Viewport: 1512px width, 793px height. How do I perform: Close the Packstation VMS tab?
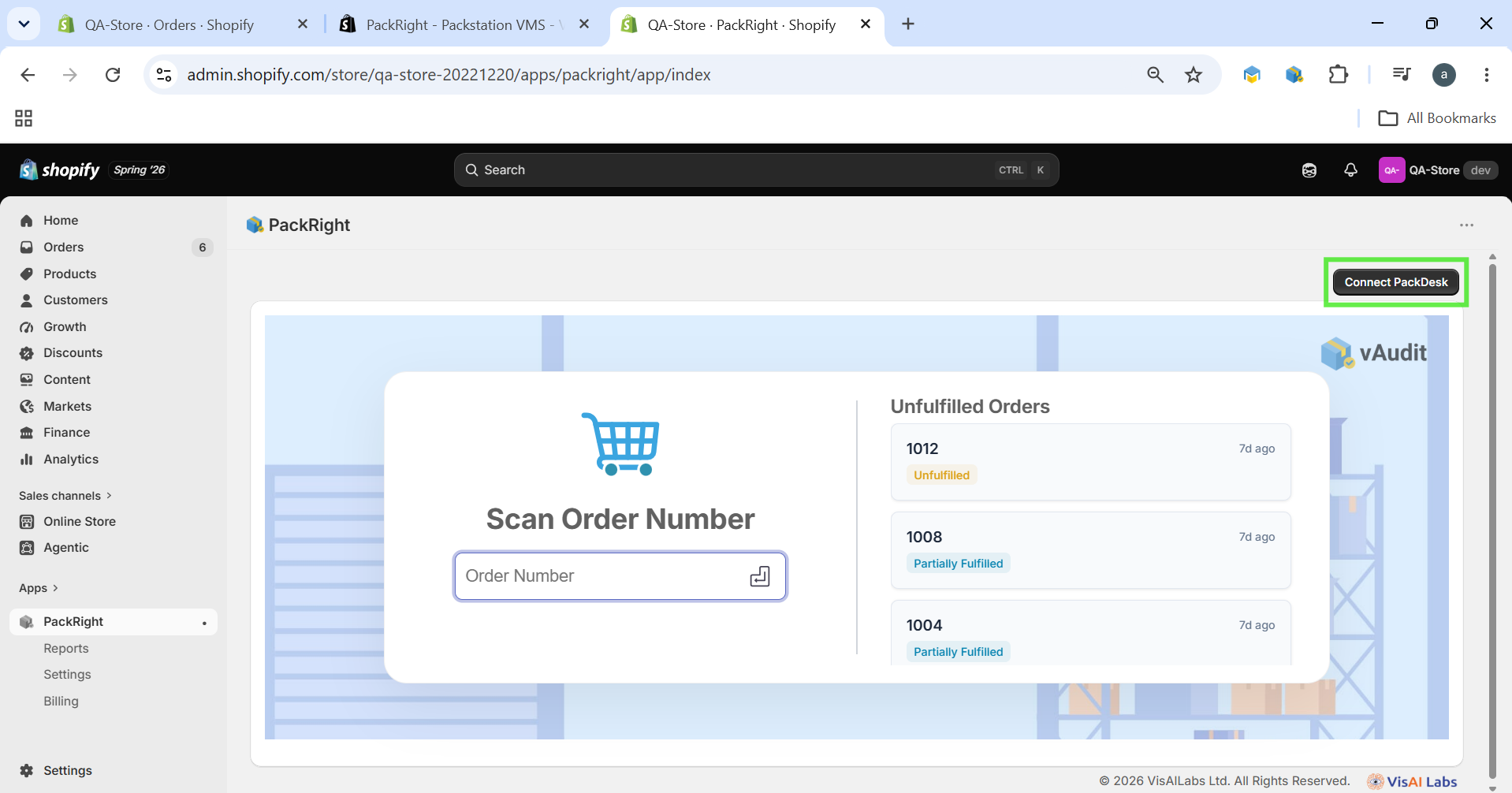pyautogui.click(x=584, y=24)
